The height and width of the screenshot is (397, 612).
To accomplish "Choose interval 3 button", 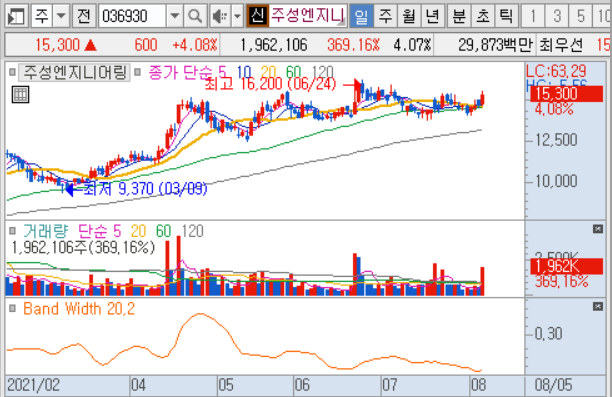I will click(557, 16).
